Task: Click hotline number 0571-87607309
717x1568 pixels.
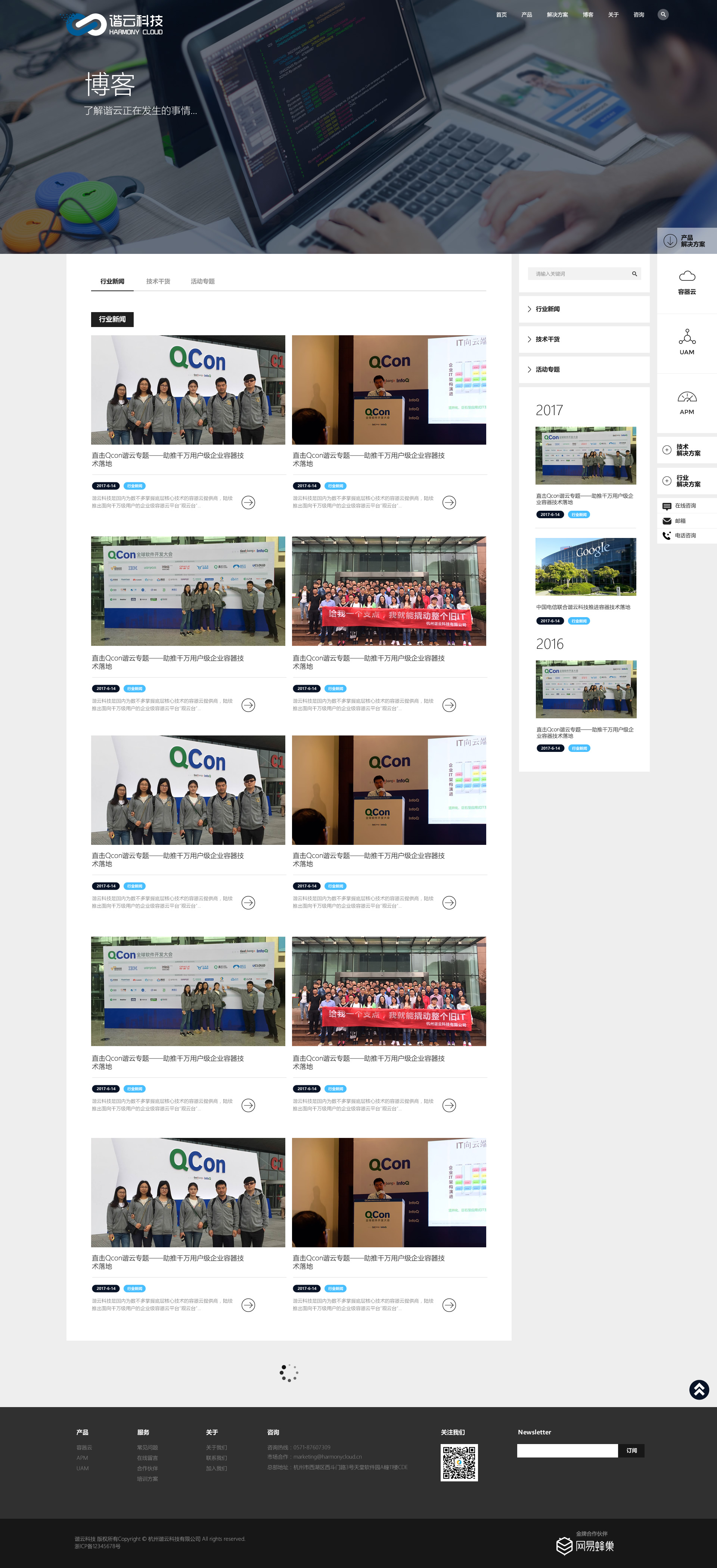Action: tap(311, 1447)
